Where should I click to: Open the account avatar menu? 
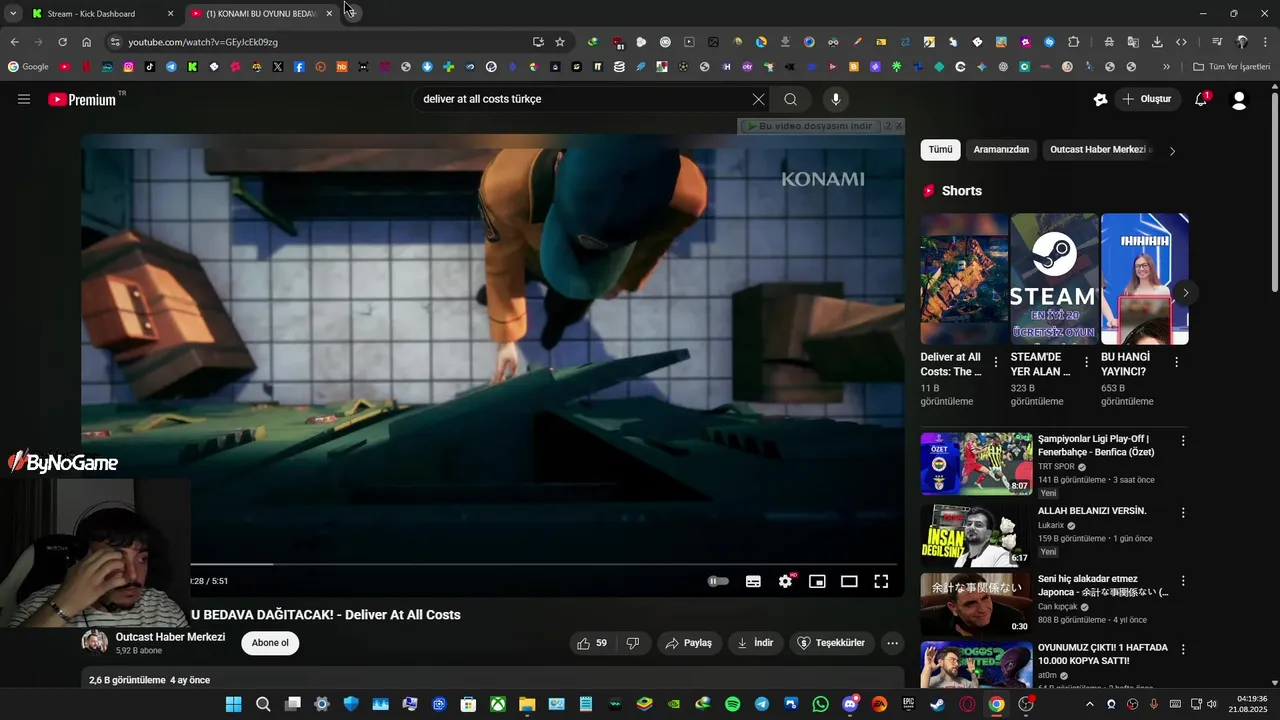pyautogui.click(x=1239, y=100)
